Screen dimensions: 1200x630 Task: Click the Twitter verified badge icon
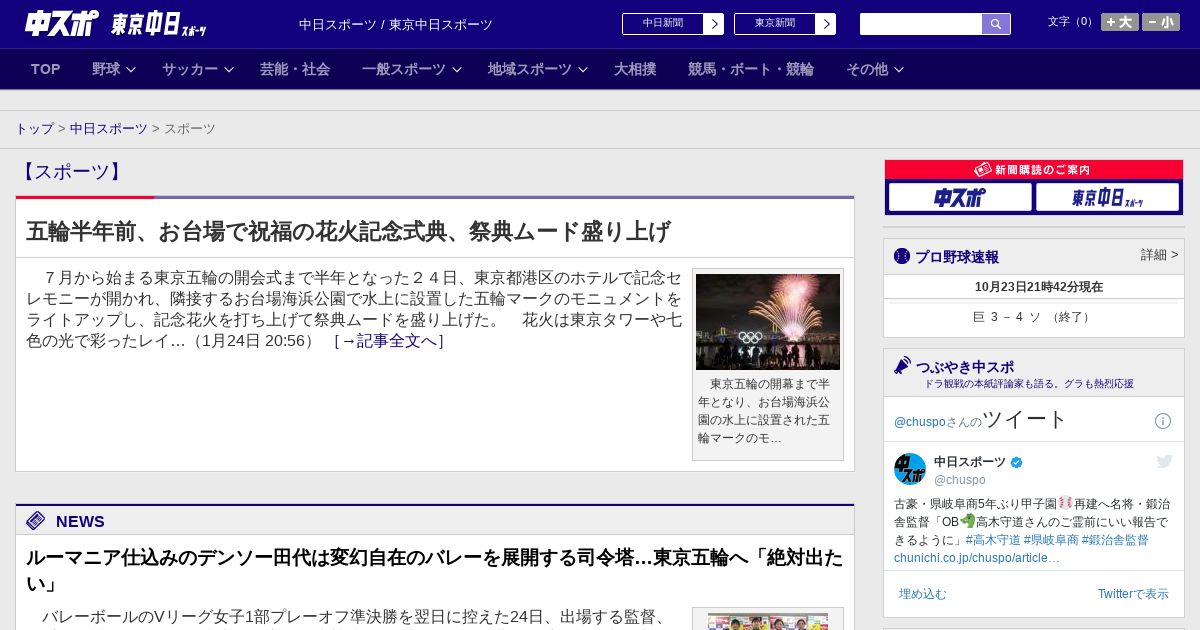click(x=1017, y=462)
